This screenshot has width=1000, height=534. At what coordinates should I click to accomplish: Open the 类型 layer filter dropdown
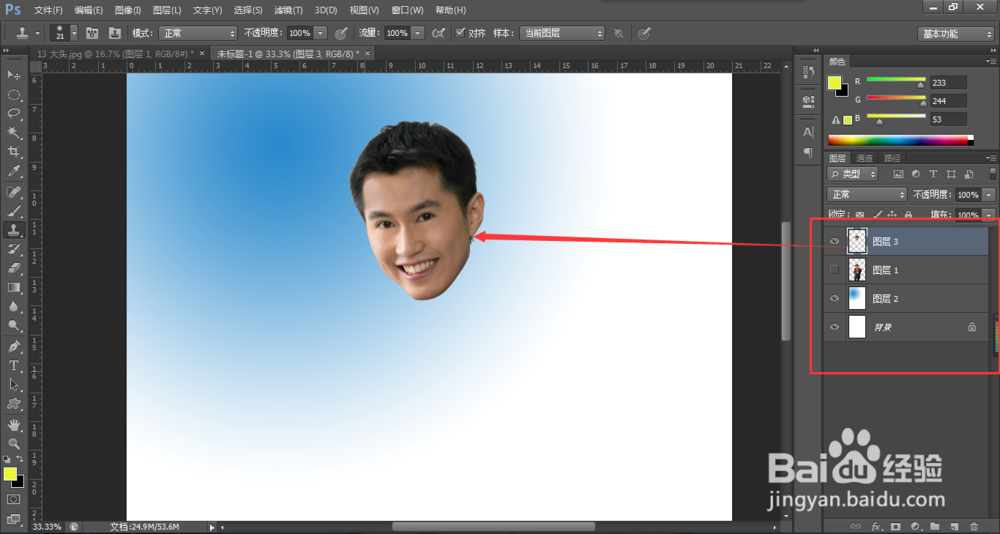click(853, 174)
